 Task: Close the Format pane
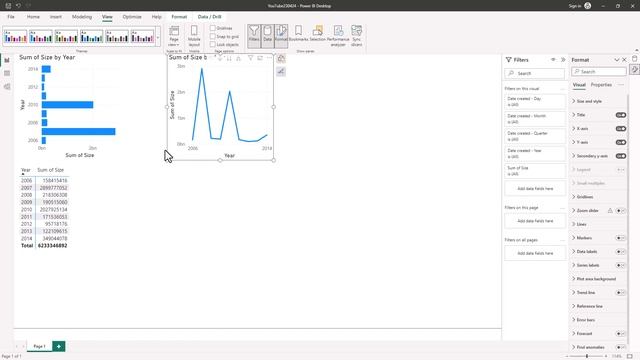624,60
